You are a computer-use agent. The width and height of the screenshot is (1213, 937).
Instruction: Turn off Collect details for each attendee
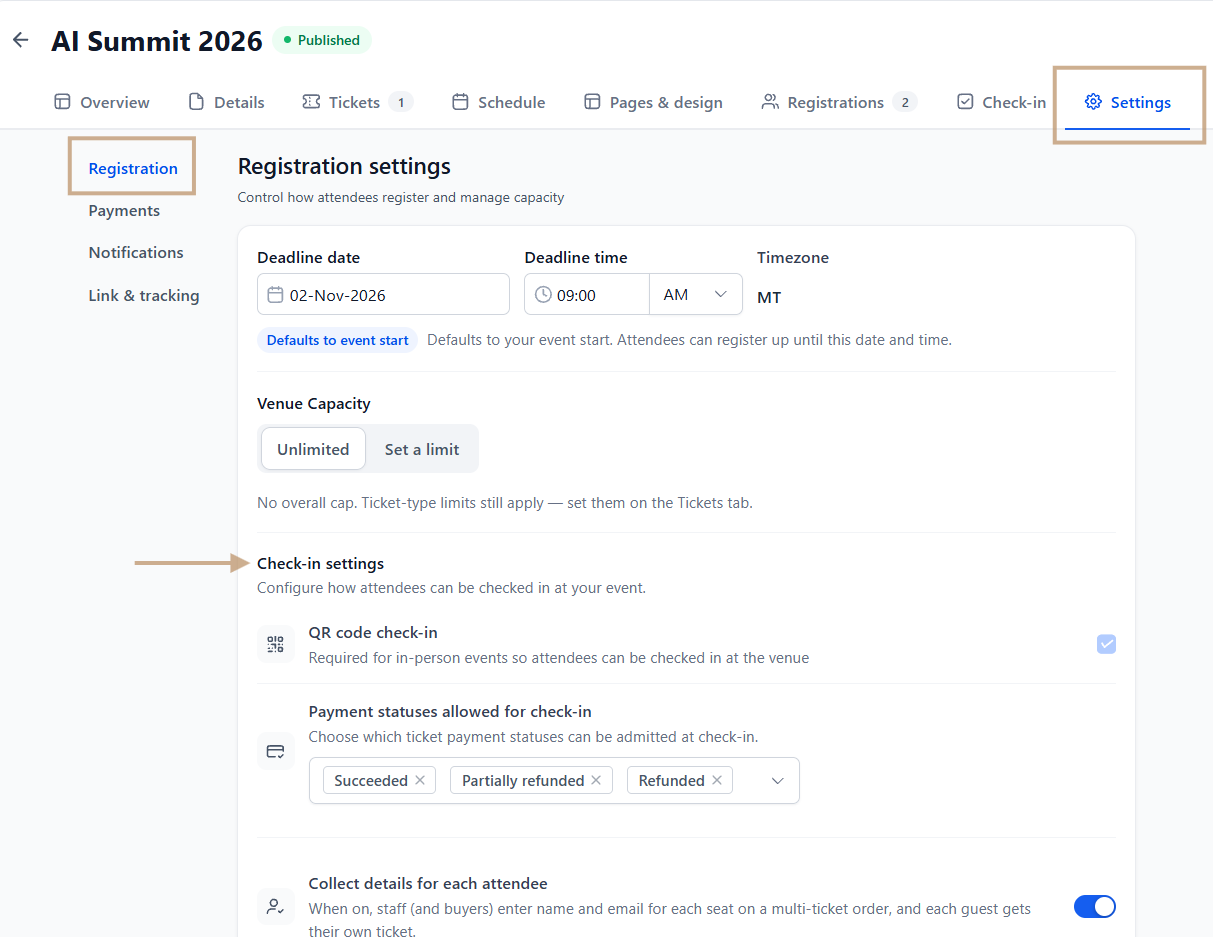point(1095,906)
